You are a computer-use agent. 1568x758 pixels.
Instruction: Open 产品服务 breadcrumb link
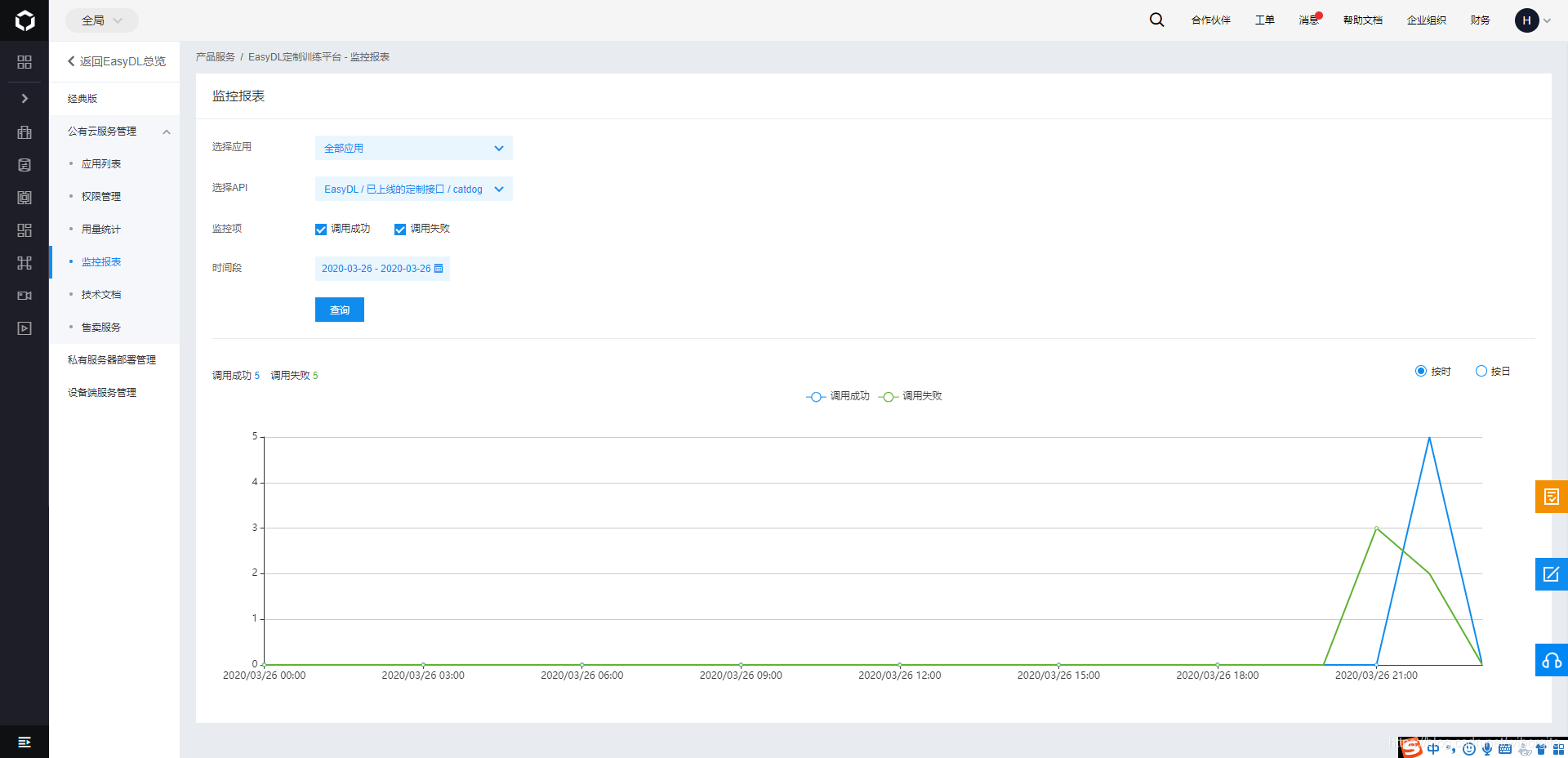[x=216, y=57]
